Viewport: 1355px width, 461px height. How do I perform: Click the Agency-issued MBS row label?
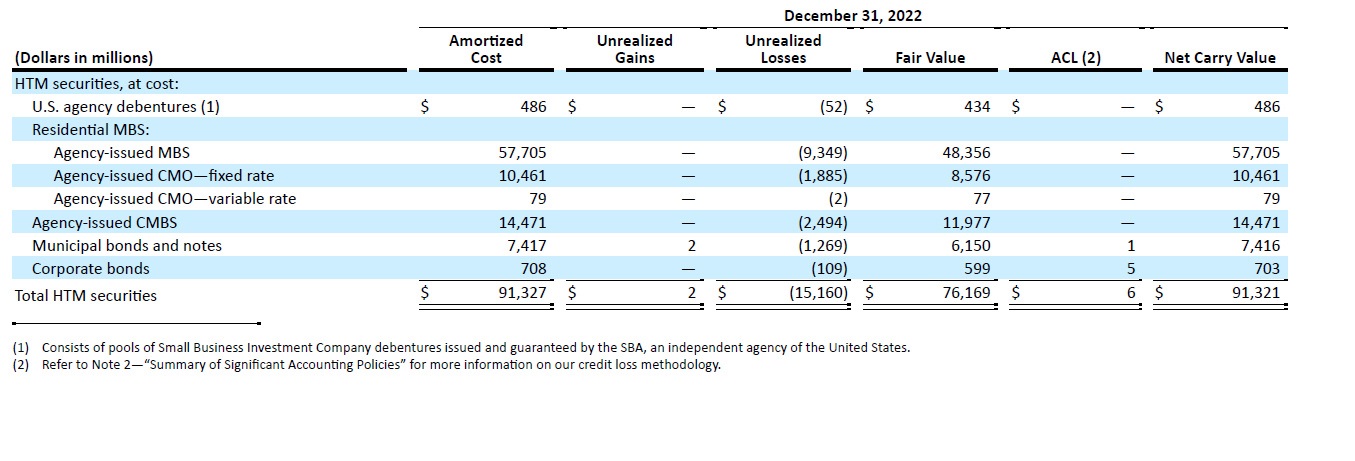[x=121, y=153]
